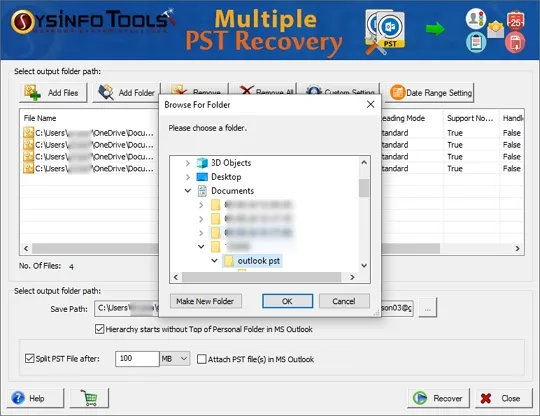The width and height of the screenshot is (540, 416).
Task: Click the folder tree horizontal scroll left arrow
Action: tap(176, 277)
